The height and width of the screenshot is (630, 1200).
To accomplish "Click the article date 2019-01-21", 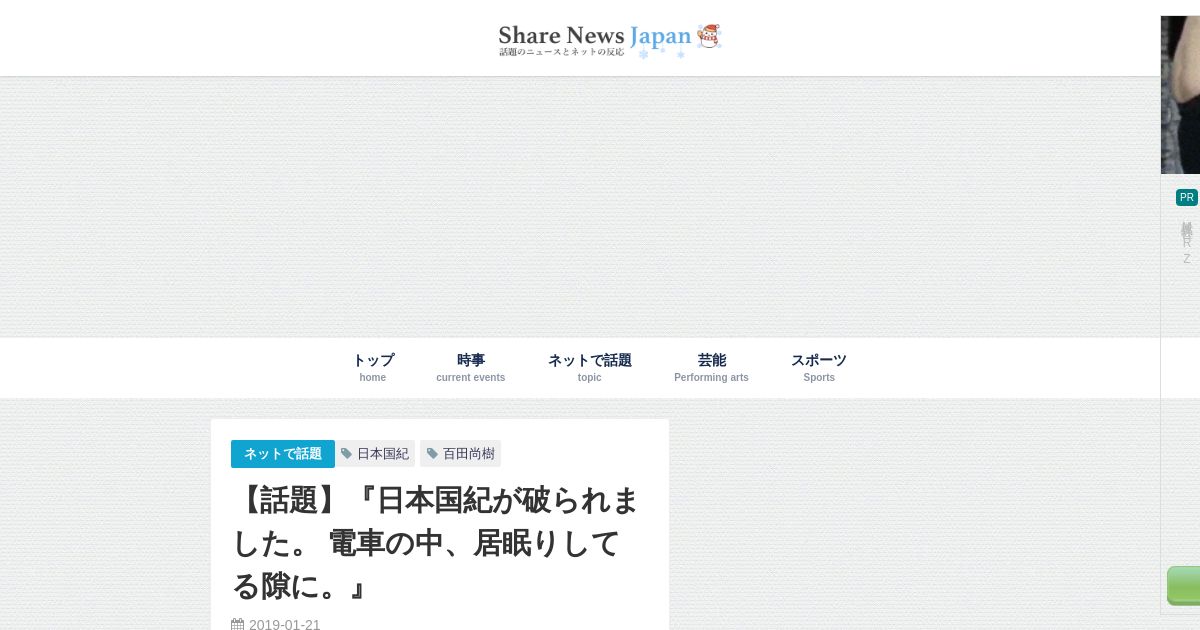I will [285, 625].
